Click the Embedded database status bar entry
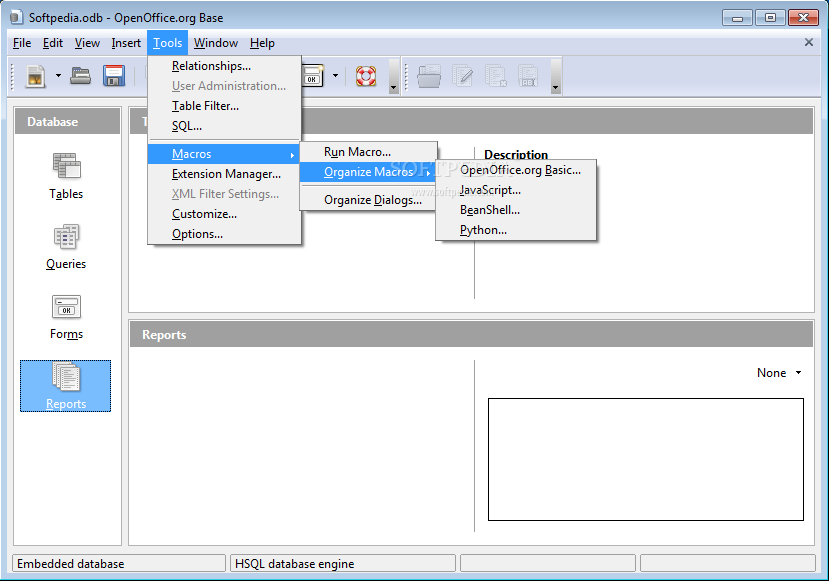The width and height of the screenshot is (829, 581). pyautogui.click(x=119, y=564)
